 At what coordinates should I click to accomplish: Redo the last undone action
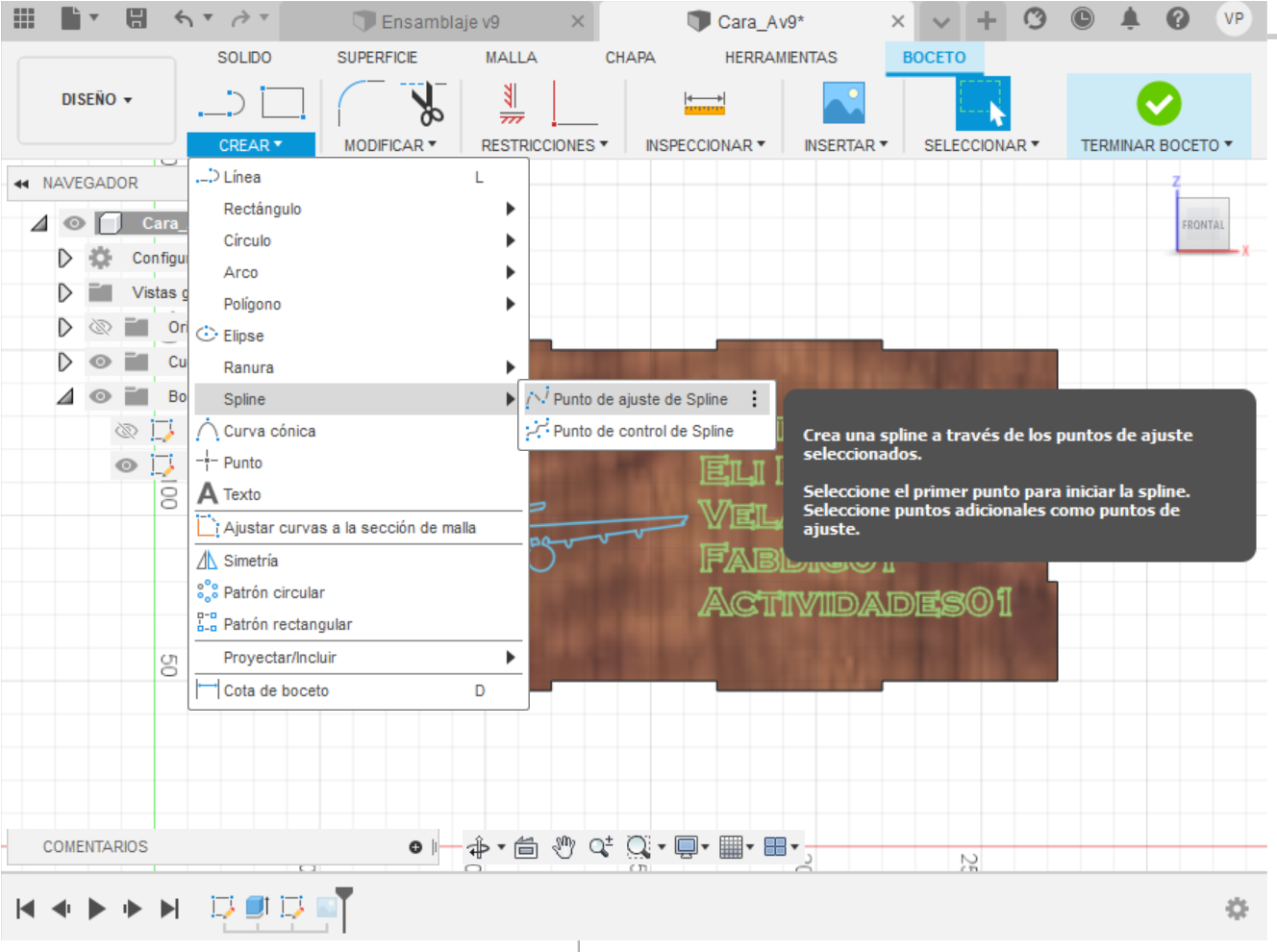coord(240,18)
